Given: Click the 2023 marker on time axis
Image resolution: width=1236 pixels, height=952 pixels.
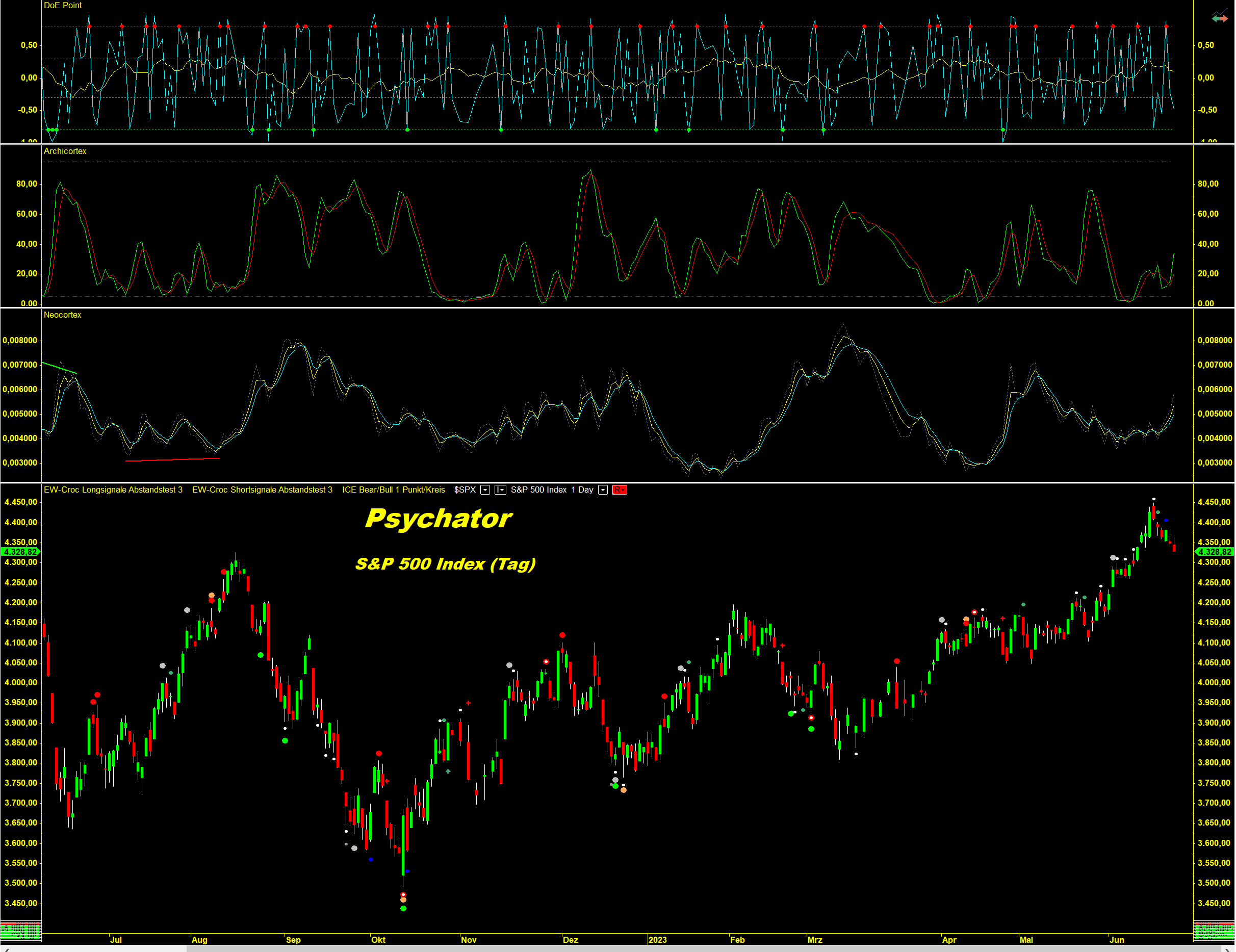Looking at the screenshot, I should pos(657,940).
